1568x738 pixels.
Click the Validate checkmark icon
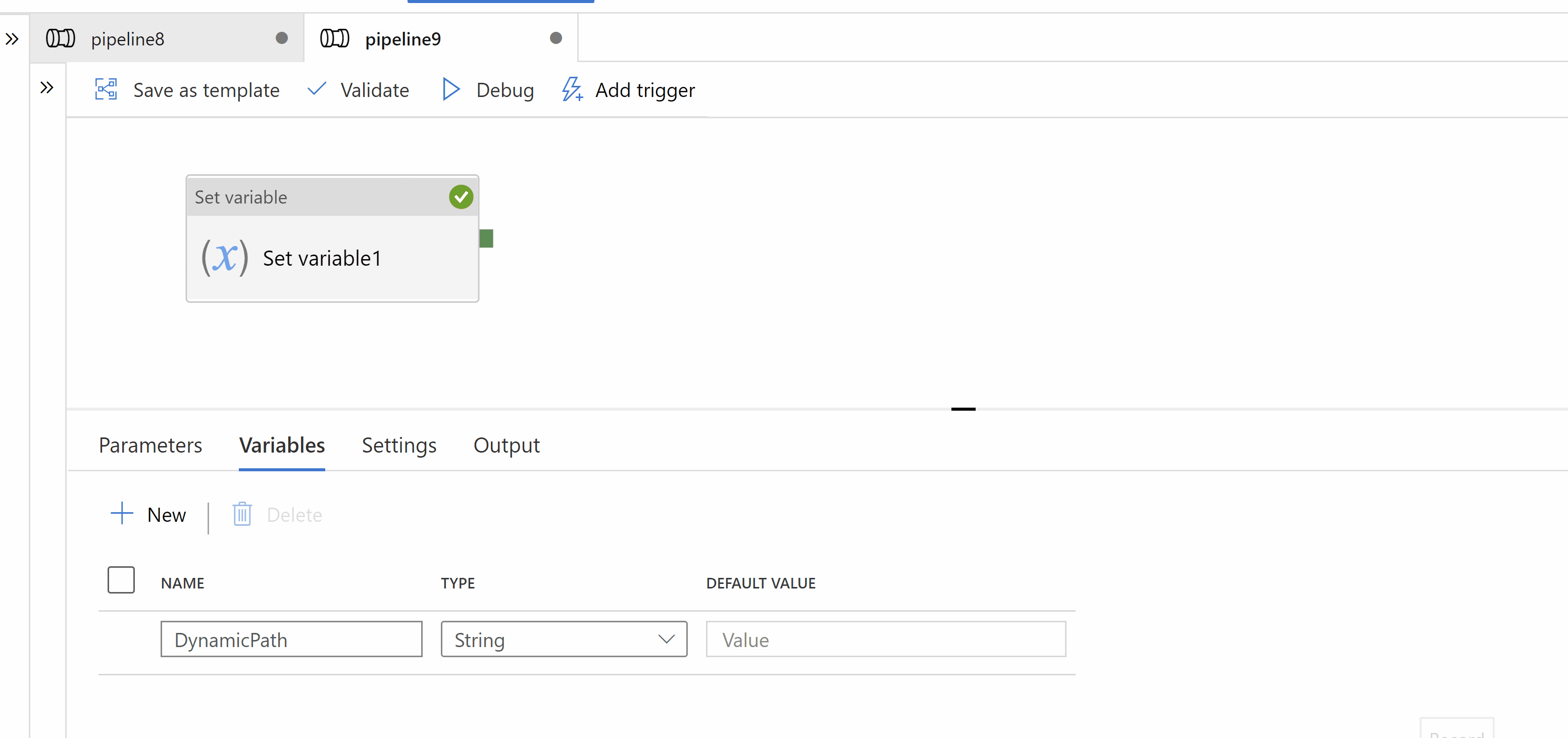point(317,89)
